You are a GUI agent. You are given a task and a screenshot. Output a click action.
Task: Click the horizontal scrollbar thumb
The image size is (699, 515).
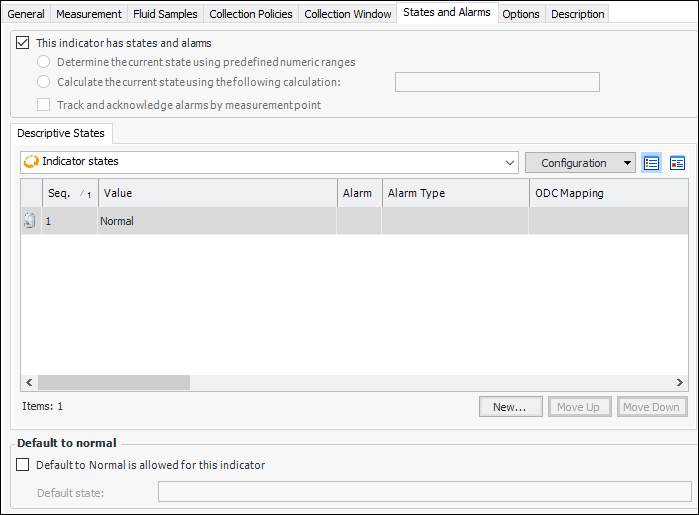pyautogui.click(x=114, y=382)
